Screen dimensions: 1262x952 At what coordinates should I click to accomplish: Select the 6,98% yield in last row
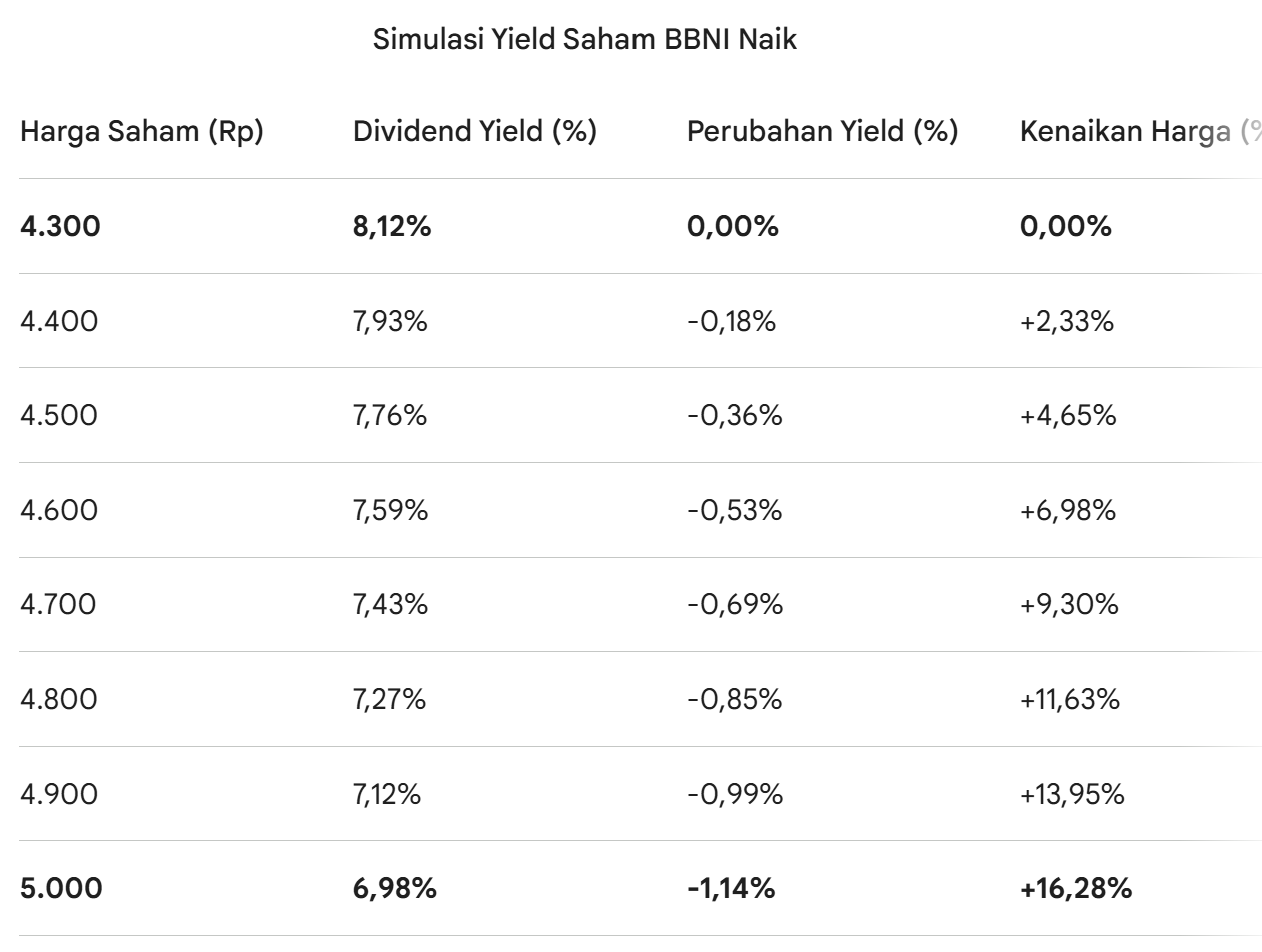coord(394,889)
